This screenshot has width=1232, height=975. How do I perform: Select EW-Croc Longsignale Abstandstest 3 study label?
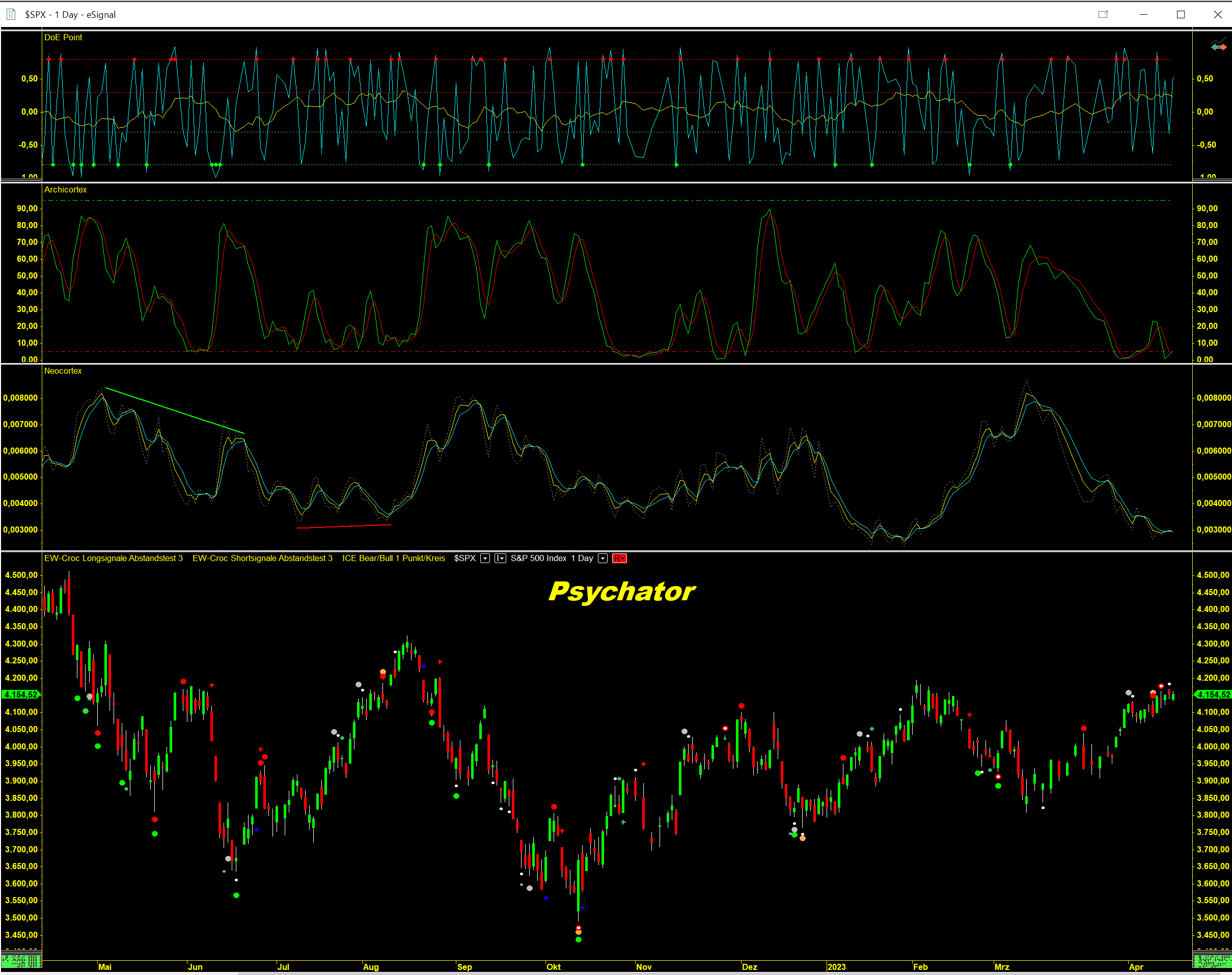tap(114, 559)
